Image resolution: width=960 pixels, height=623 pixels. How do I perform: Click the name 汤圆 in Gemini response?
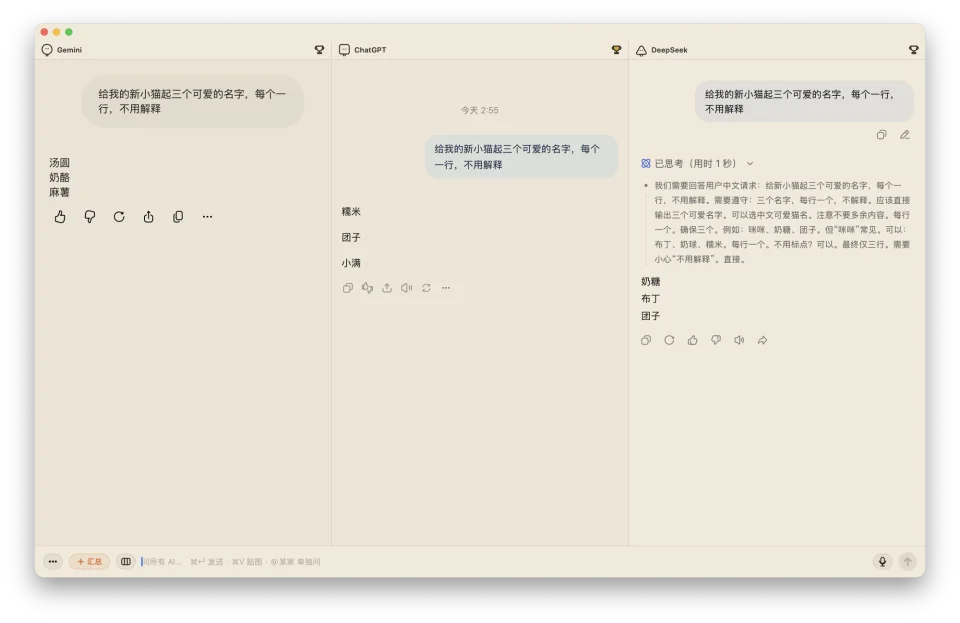tap(59, 163)
